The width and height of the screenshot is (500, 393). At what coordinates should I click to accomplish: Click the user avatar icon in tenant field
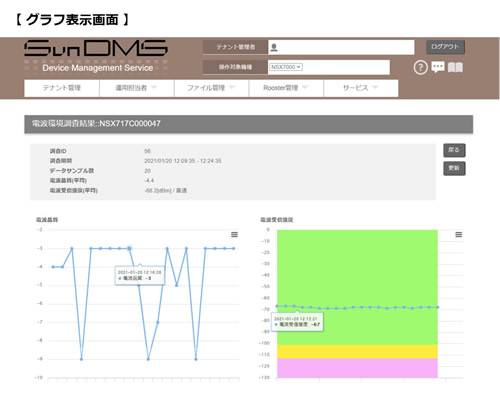[x=274, y=47]
